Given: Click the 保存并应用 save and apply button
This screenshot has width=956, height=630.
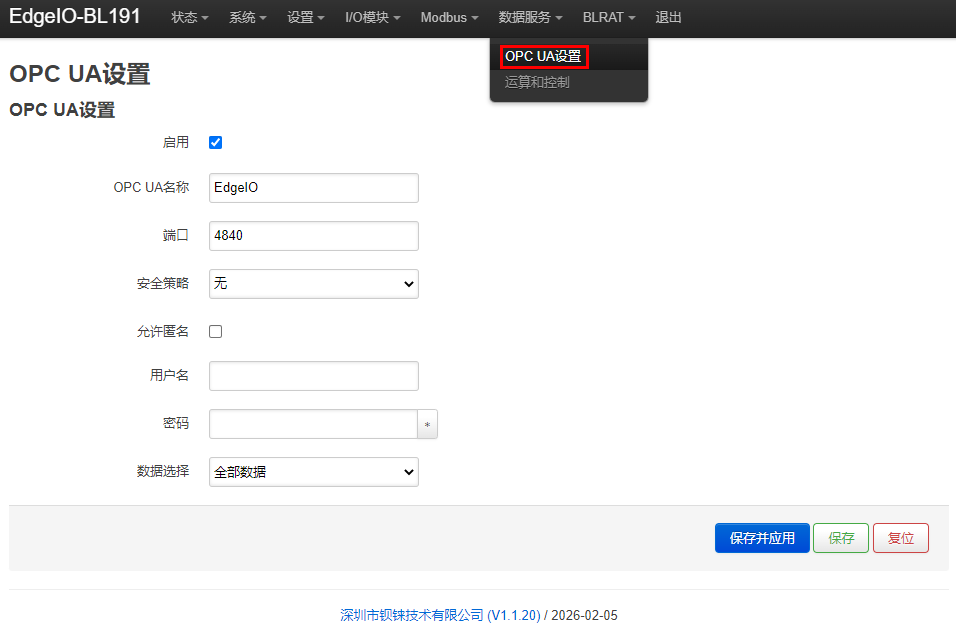Looking at the screenshot, I should (x=762, y=538).
